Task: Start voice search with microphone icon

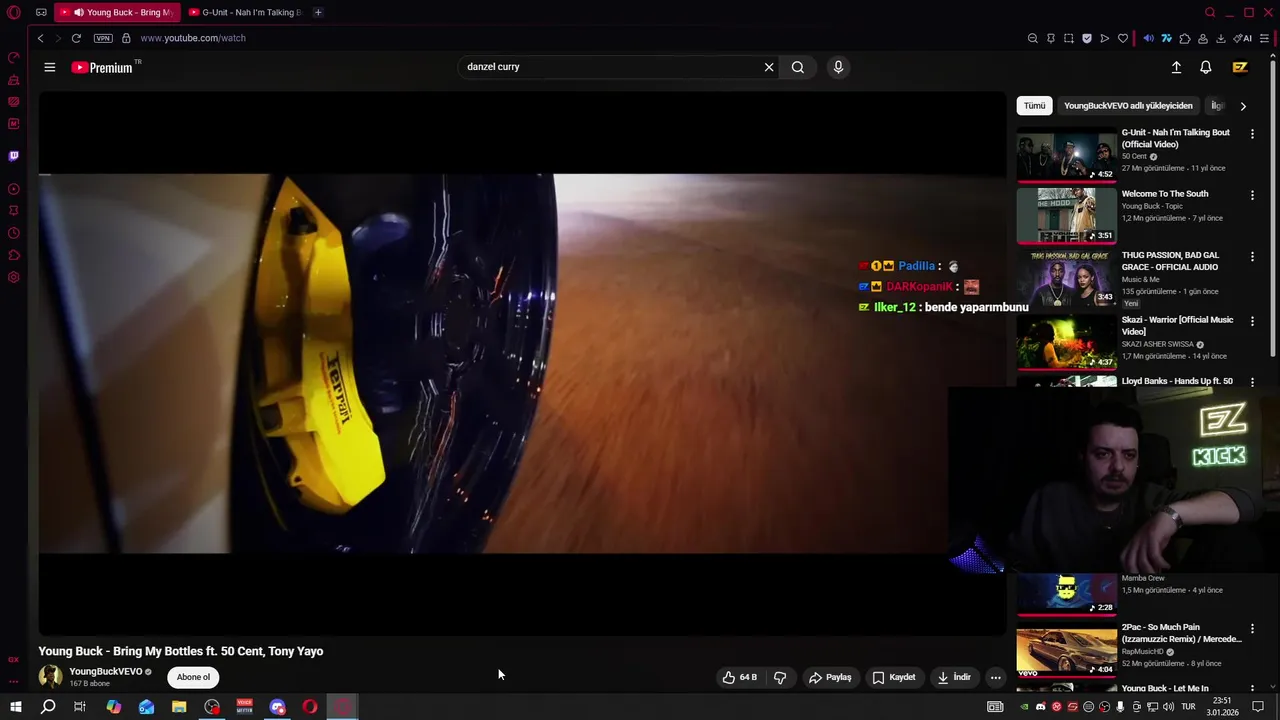Action: [838, 67]
